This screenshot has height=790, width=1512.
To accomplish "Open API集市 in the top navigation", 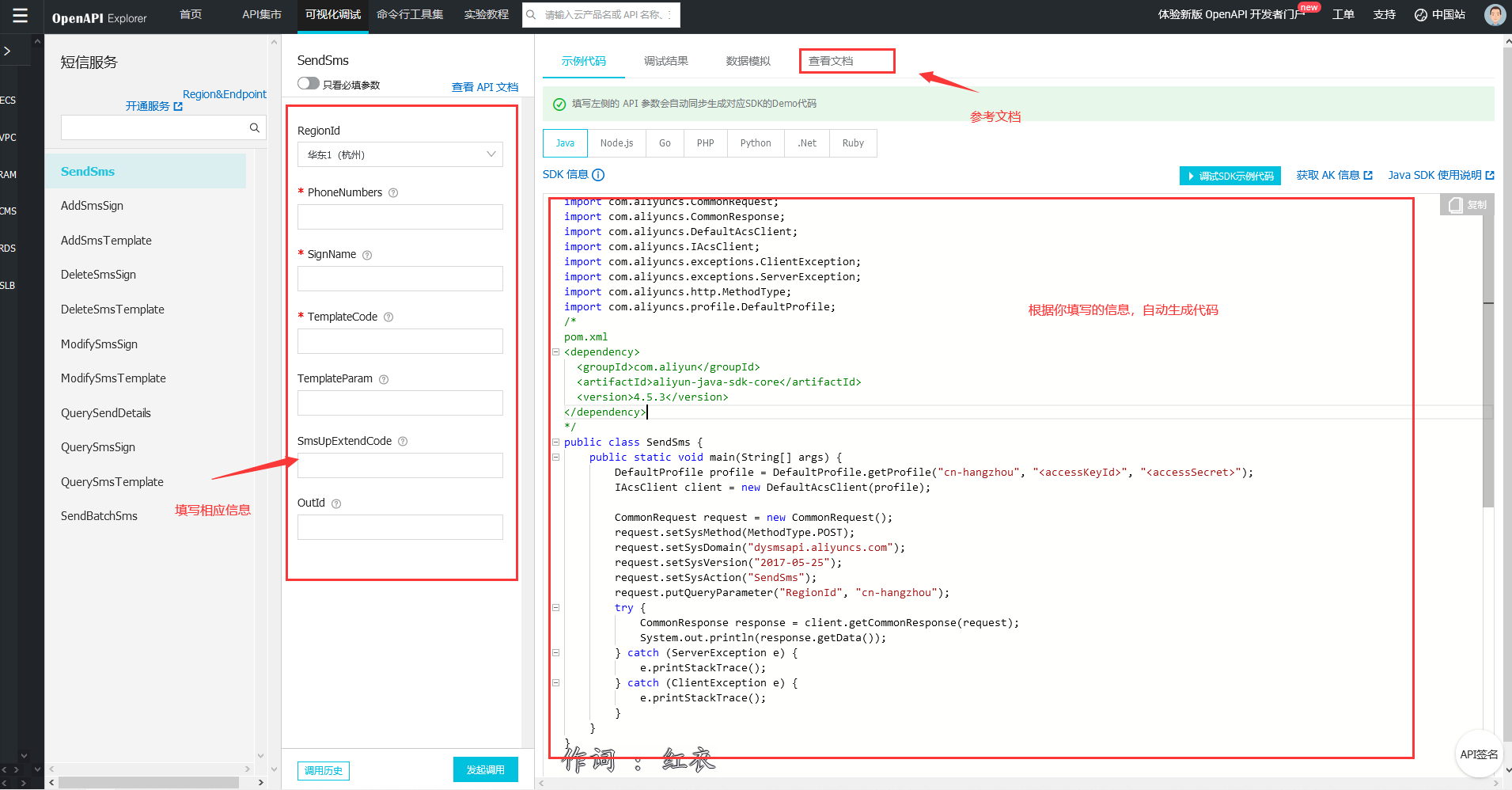I will click(x=262, y=15).
